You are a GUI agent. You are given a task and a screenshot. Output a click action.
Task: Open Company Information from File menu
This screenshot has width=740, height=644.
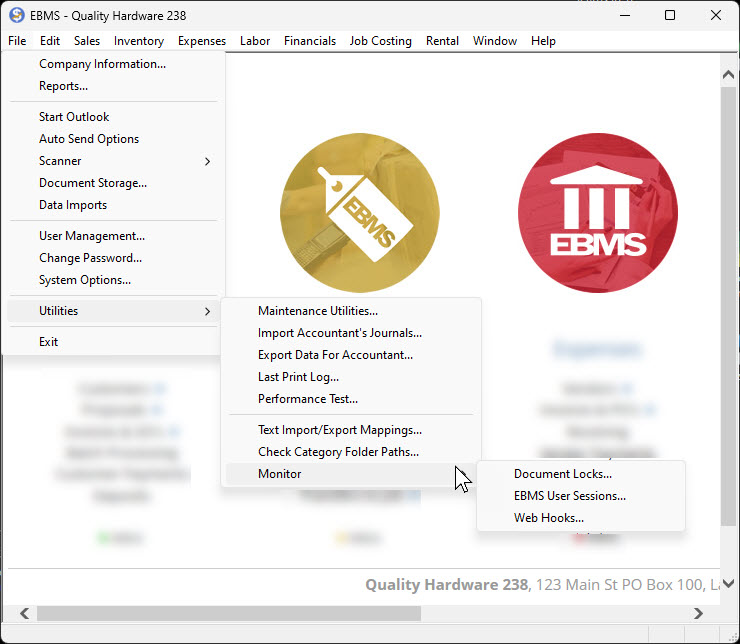pos(102,64)
